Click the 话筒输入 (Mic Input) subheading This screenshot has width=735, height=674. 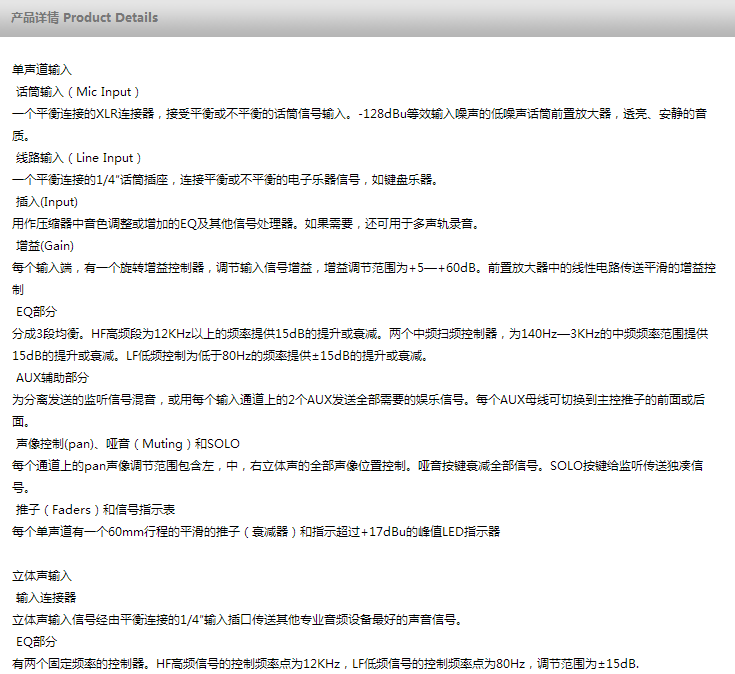78,92
